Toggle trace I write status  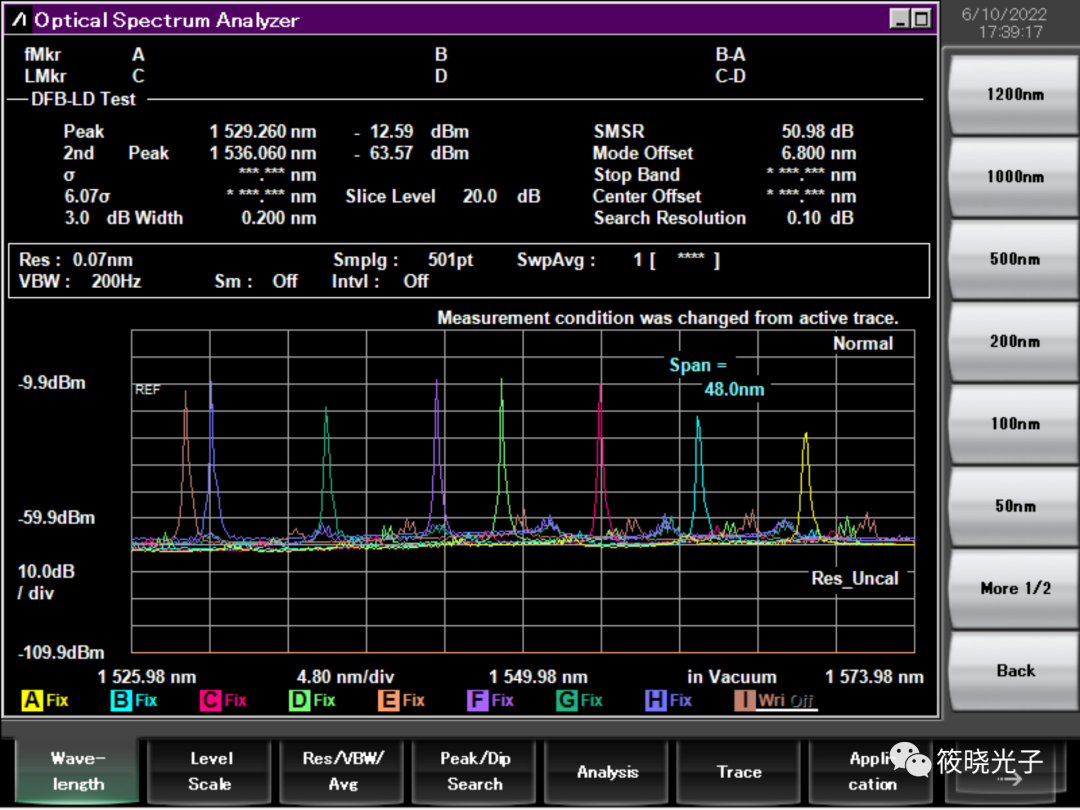coord(775,700)
